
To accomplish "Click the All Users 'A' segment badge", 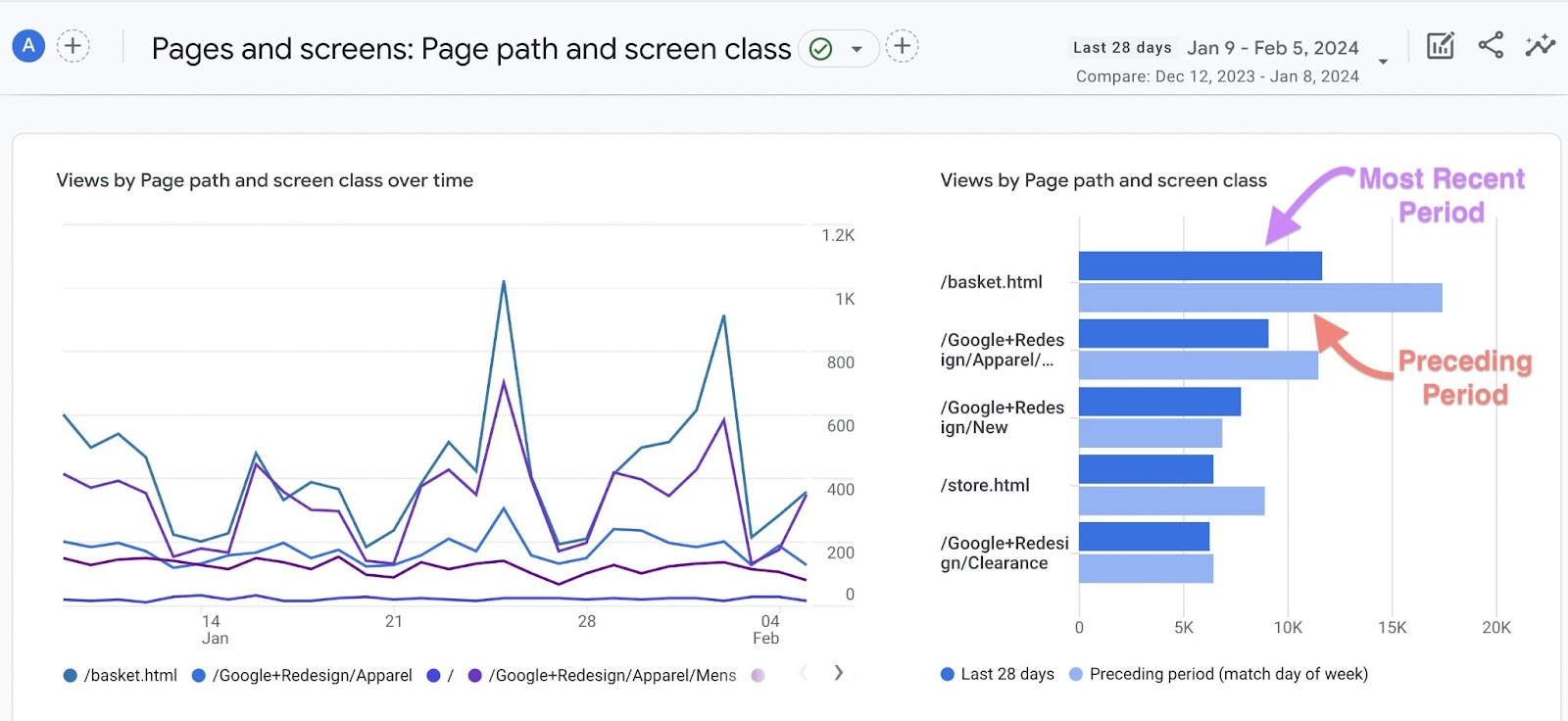I will point(28,45).
